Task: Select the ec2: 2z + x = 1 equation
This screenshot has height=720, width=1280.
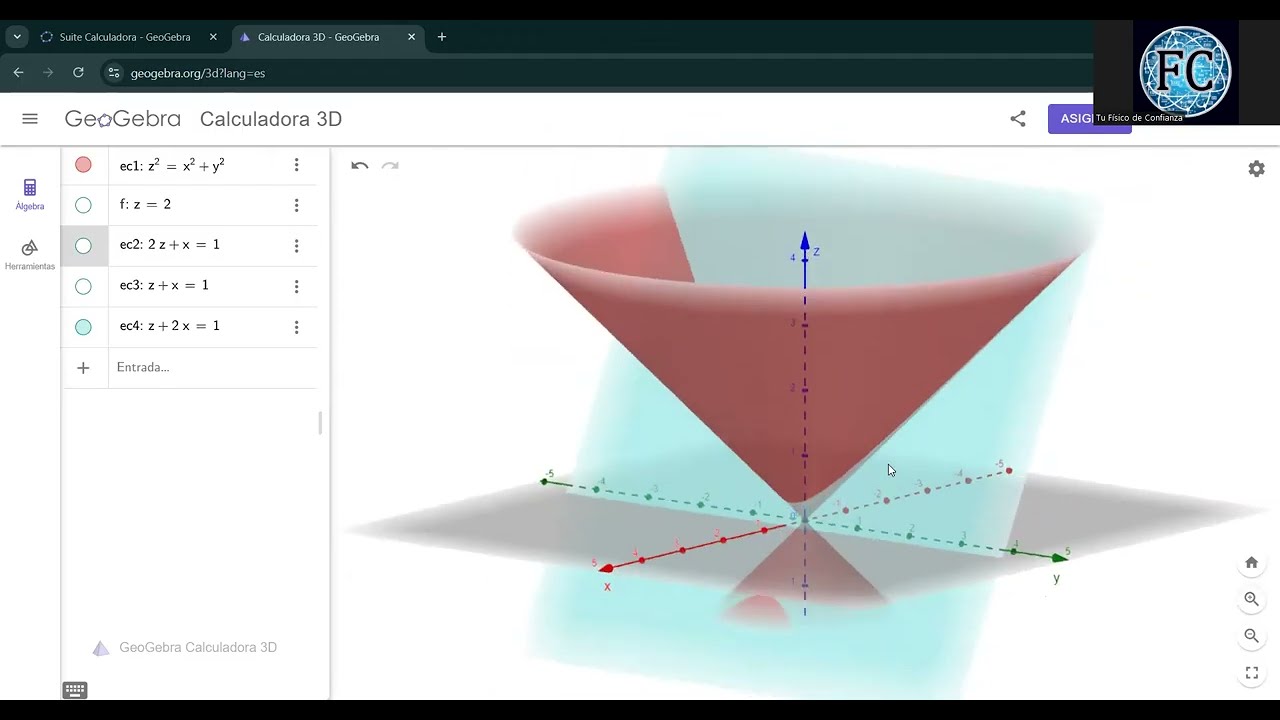Action: [x=169, y=245]
